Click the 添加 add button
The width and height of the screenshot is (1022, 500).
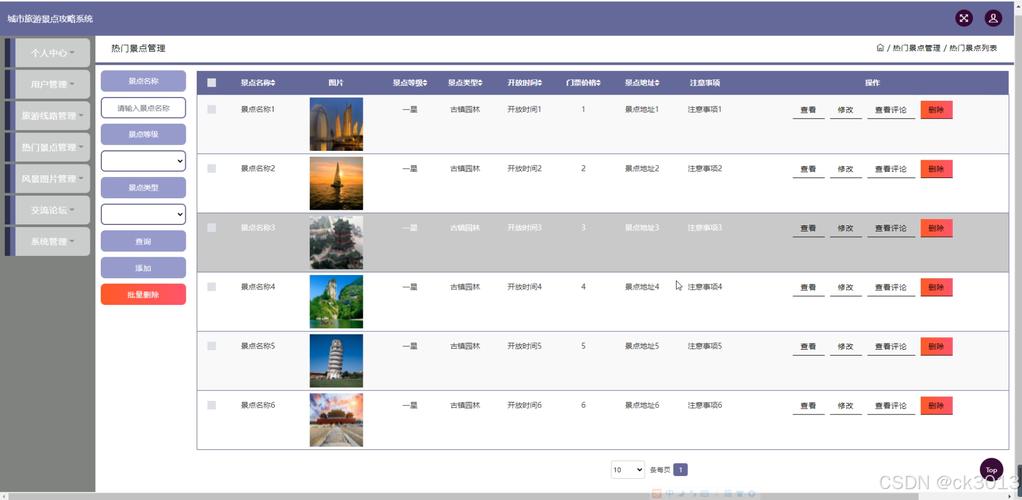(143, 268)
